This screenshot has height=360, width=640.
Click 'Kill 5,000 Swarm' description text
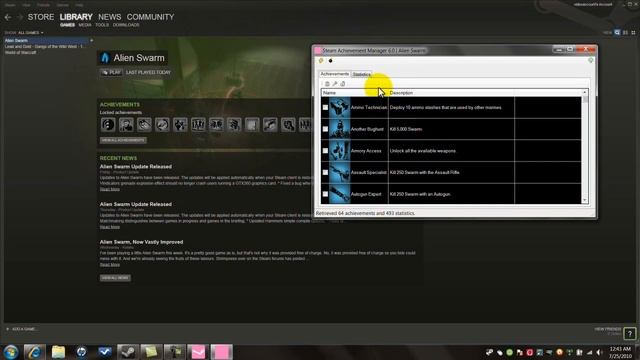pyautogui.click(x=406, y=129)
